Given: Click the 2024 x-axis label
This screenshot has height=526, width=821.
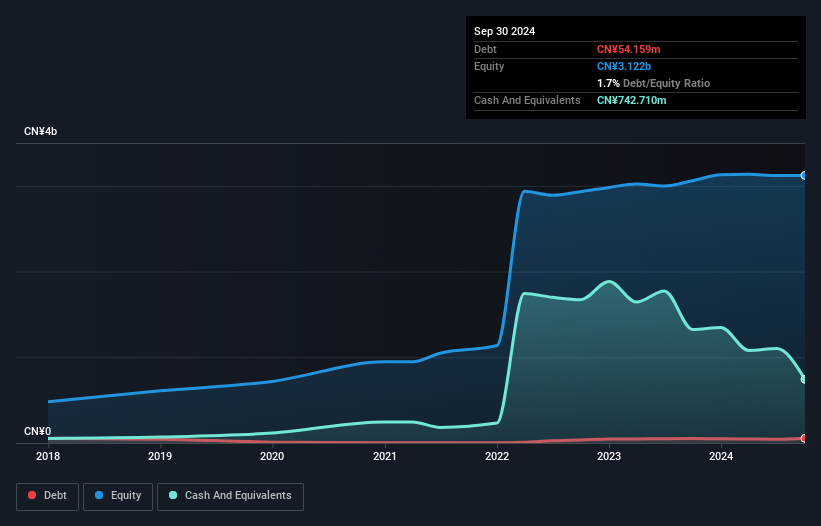Looking at the screenshot, I should pos(721,456).
